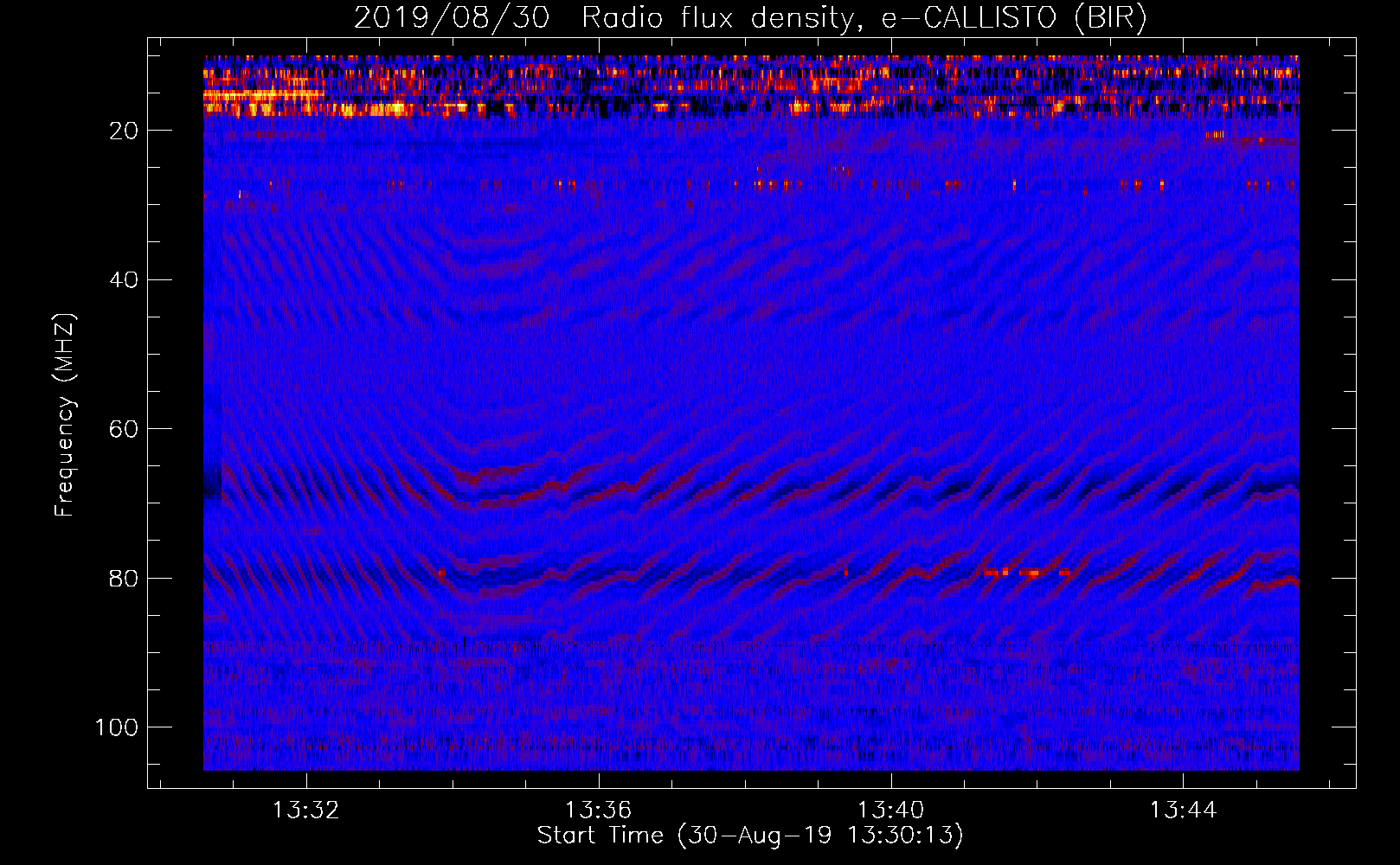Click the 20 MHz frequency tick label
The image size is (1400, 865).
124,131
